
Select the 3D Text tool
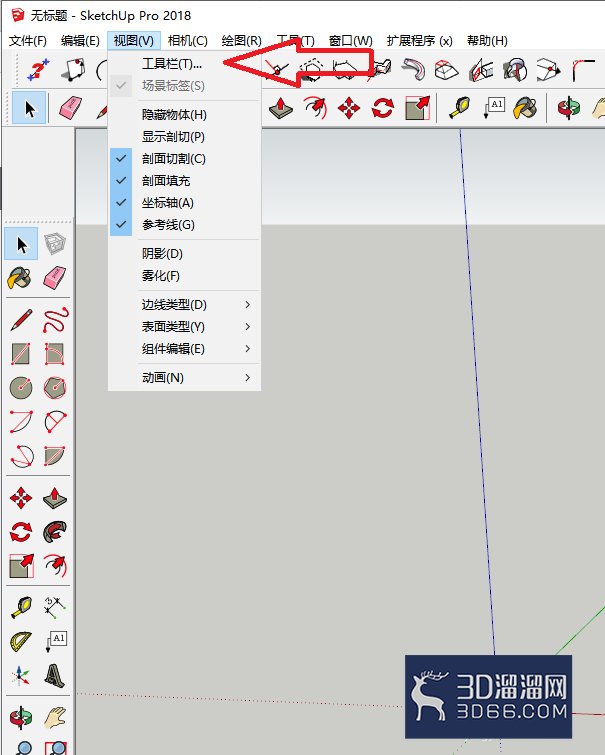[54, 676]
